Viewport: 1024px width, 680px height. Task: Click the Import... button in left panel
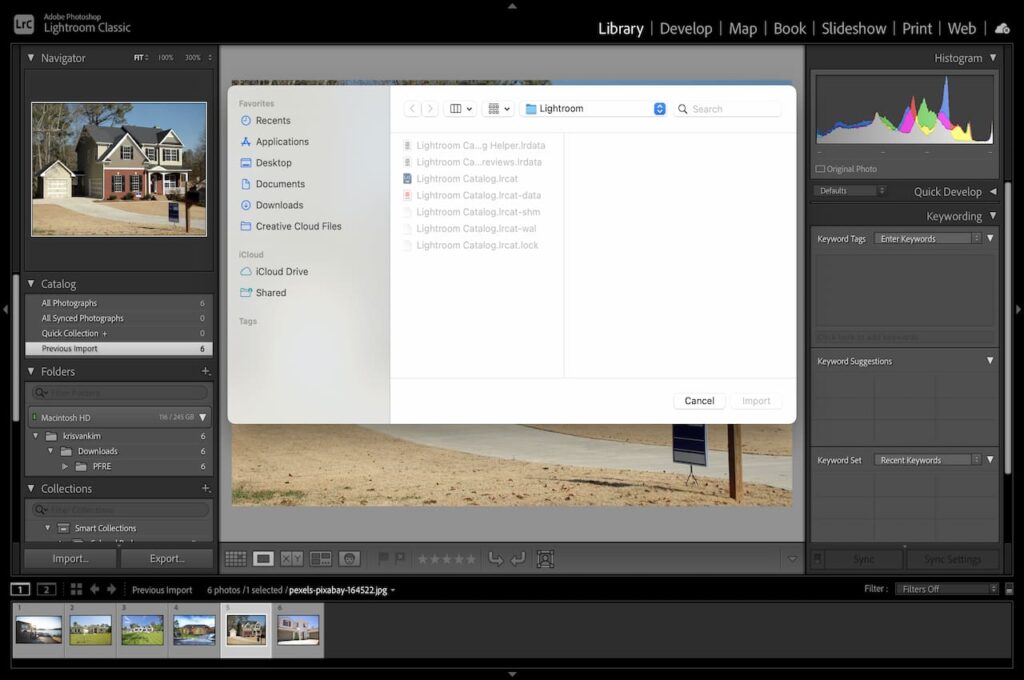pos(71,559)
